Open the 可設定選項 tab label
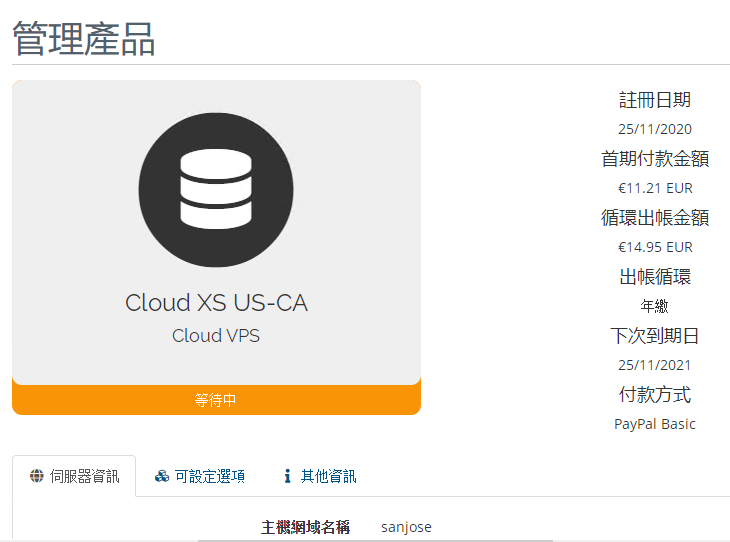 (210, 476)
